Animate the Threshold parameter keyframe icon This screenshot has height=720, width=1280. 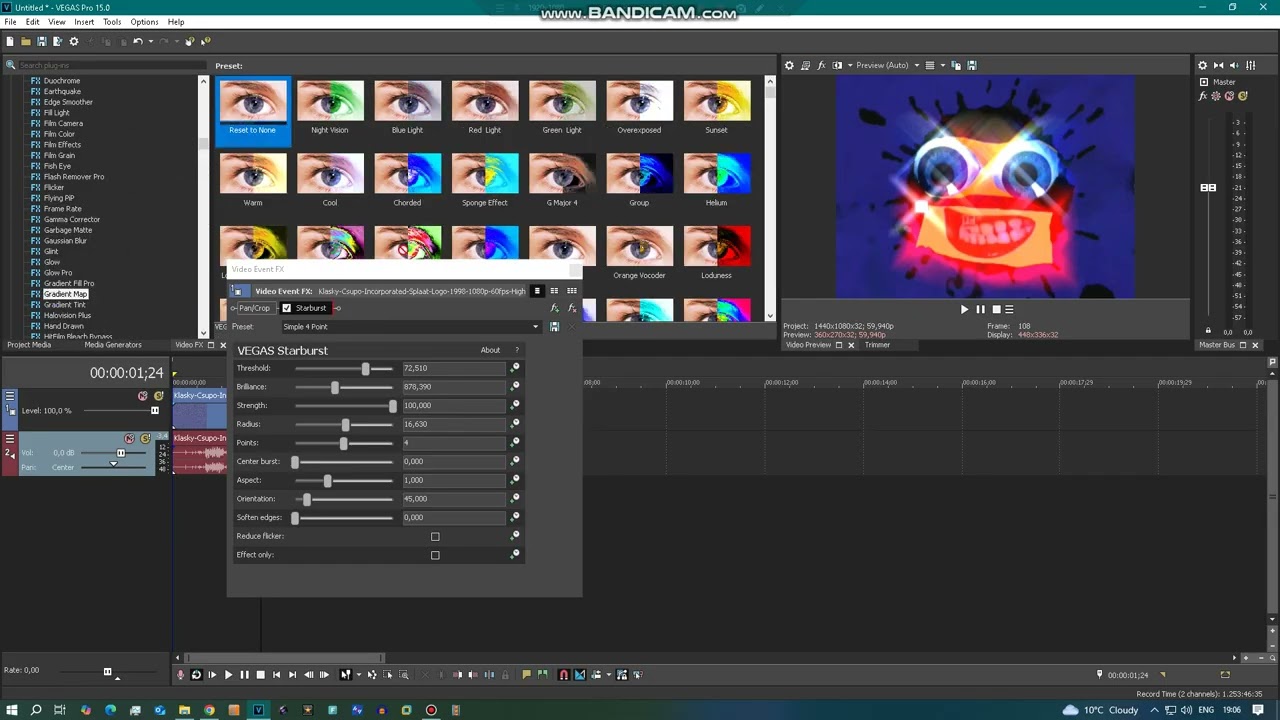(x=515, y=368)
